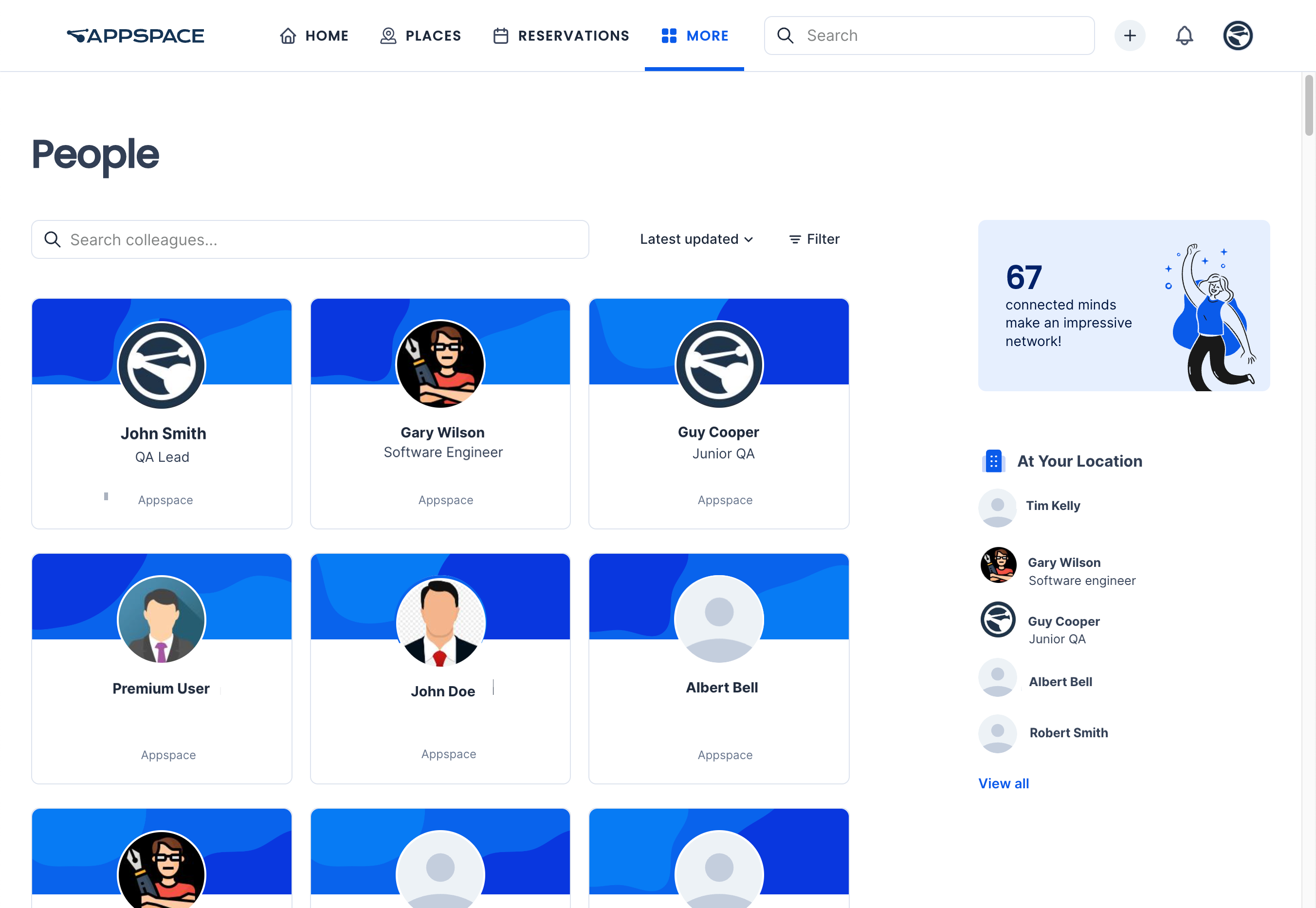Open the Latest updated sort dropdown
The width and height of the screenshot is (1316, 908).
(x=696, y=239)
